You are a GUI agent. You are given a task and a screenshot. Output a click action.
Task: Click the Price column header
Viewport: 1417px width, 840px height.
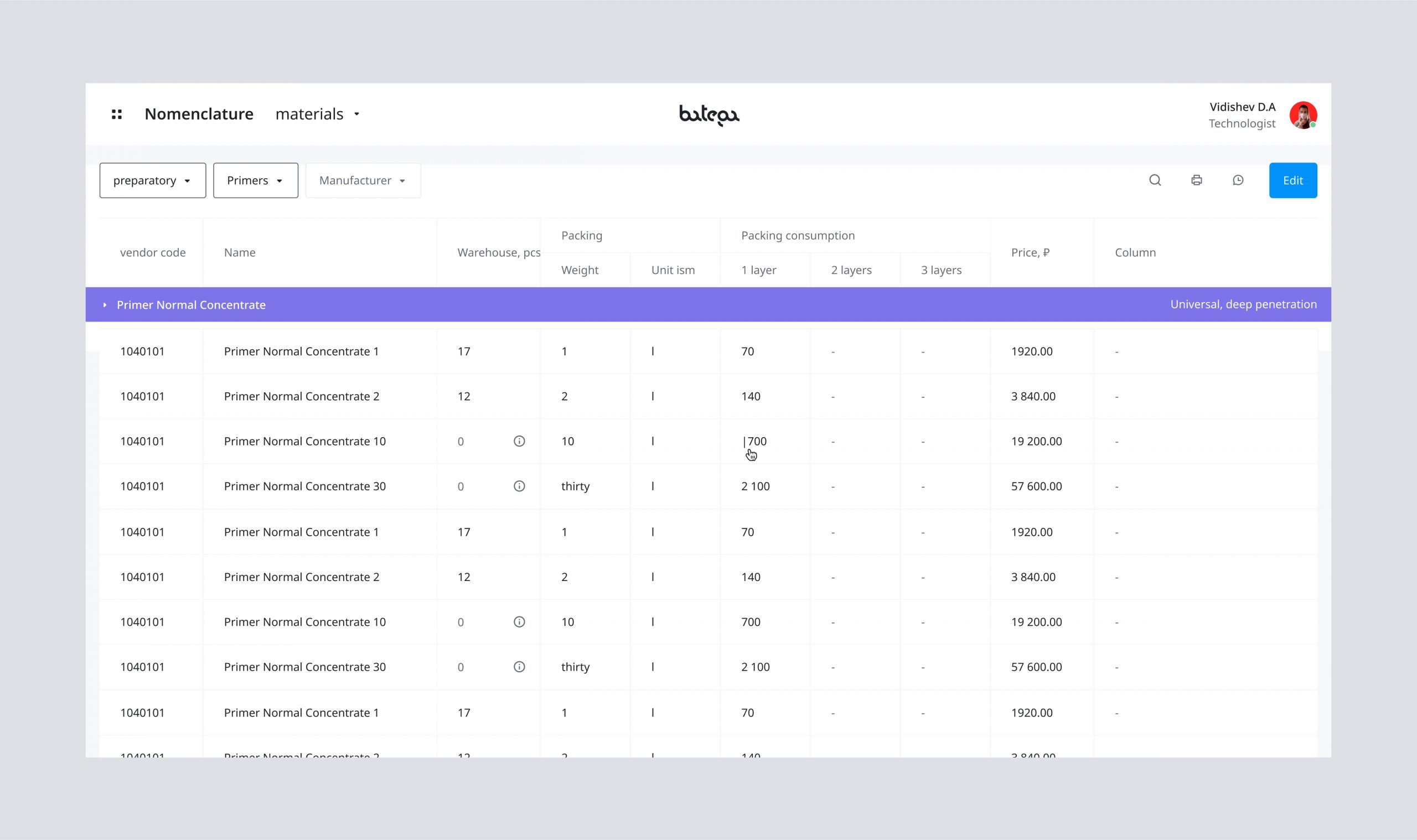coord(1030,252)
